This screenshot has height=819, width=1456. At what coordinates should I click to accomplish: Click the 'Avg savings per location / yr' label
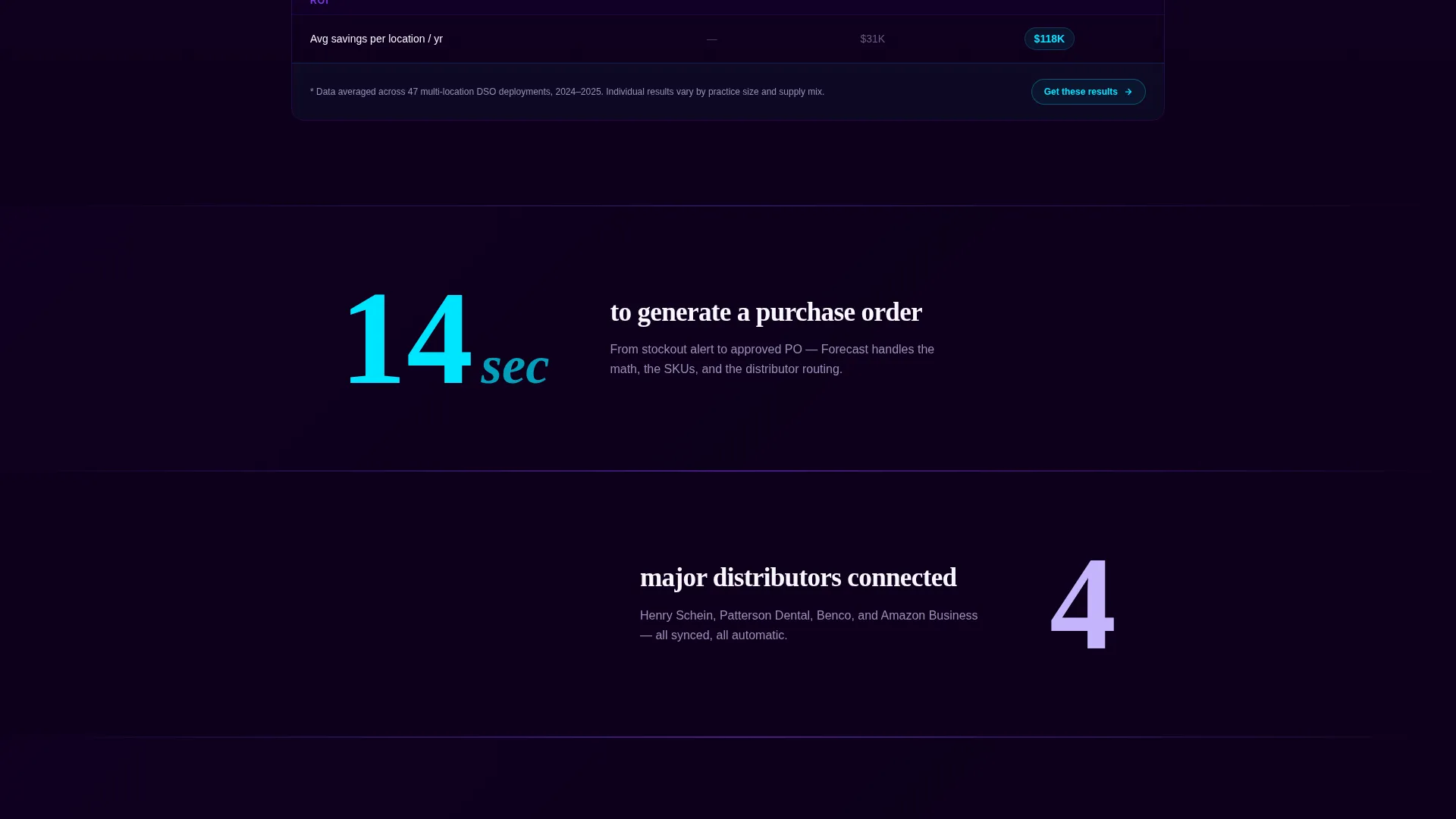[x=376, y=39]
